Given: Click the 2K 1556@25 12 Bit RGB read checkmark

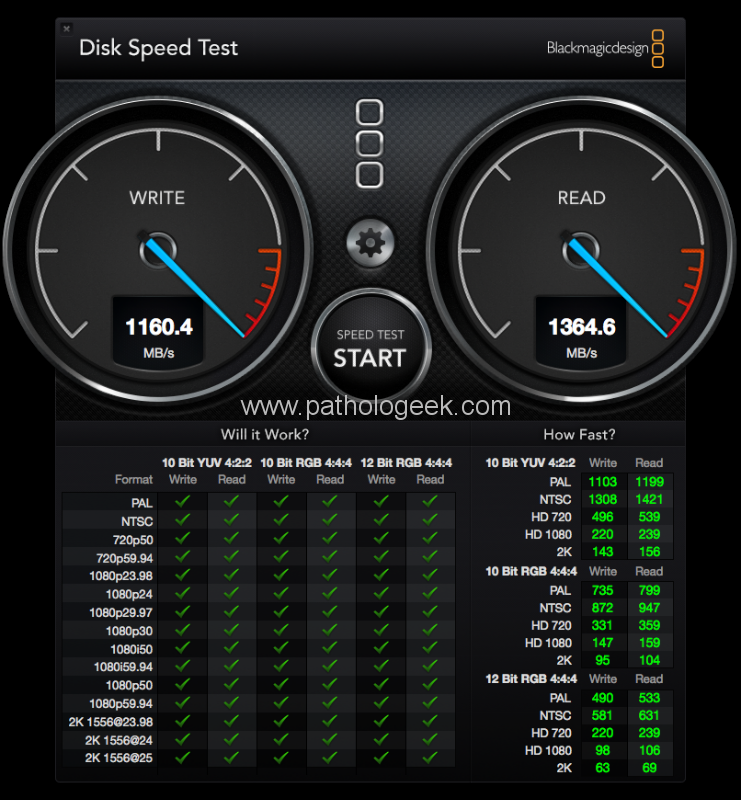Looking at the screenshot, I should [x=430, y=758].
